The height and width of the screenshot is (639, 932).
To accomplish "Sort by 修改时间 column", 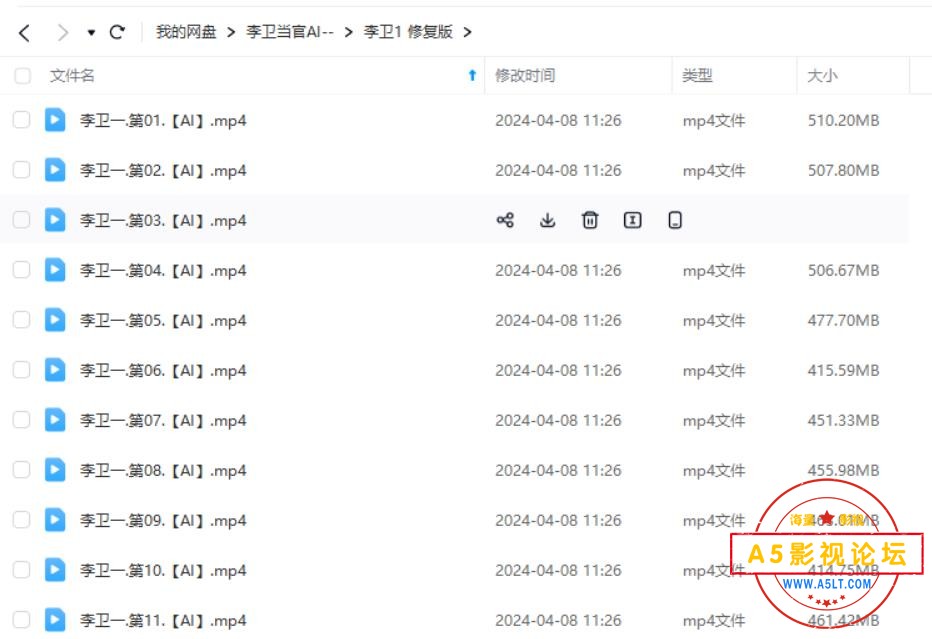I will [525, 75].
